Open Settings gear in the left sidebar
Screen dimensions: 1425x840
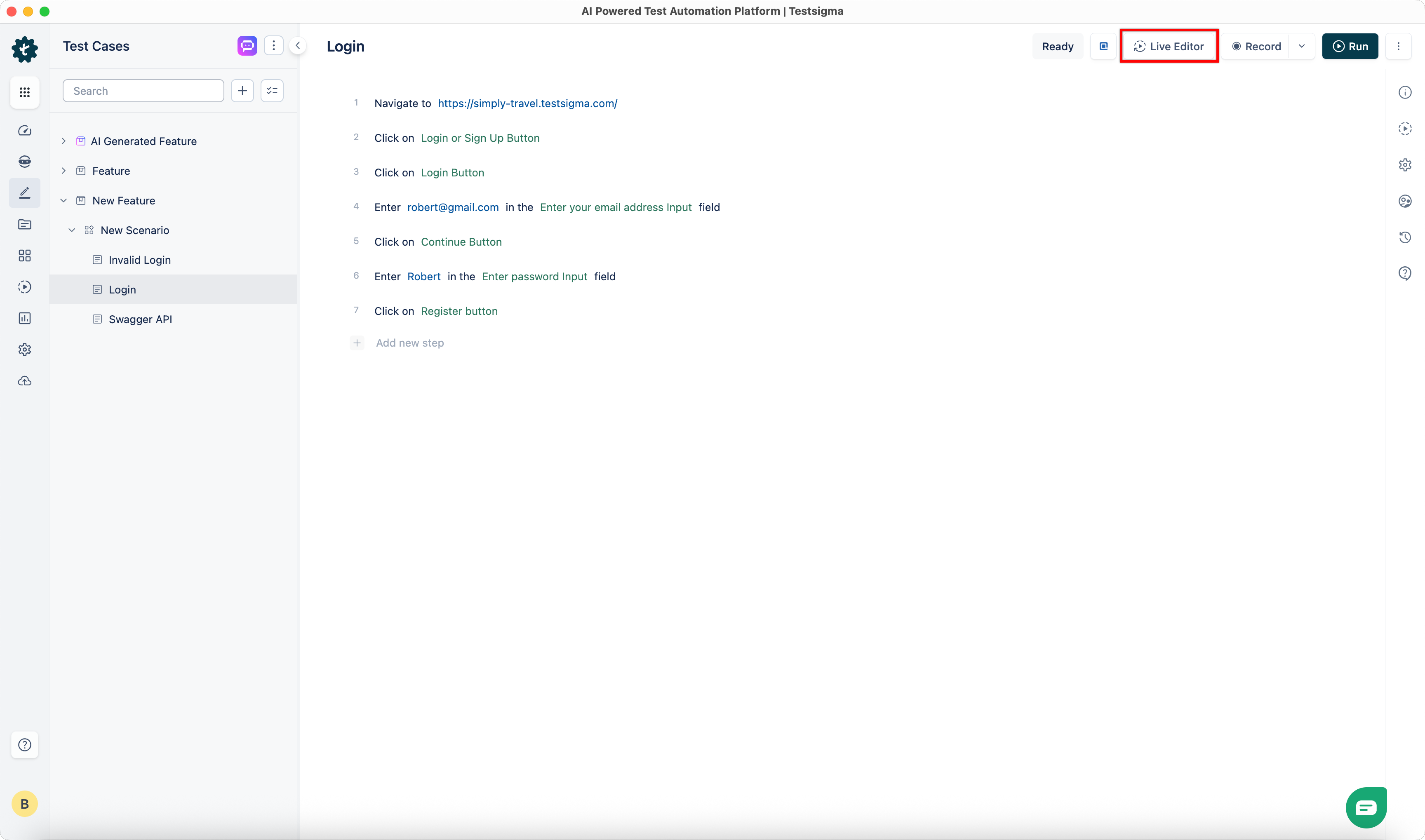[24, 349]
